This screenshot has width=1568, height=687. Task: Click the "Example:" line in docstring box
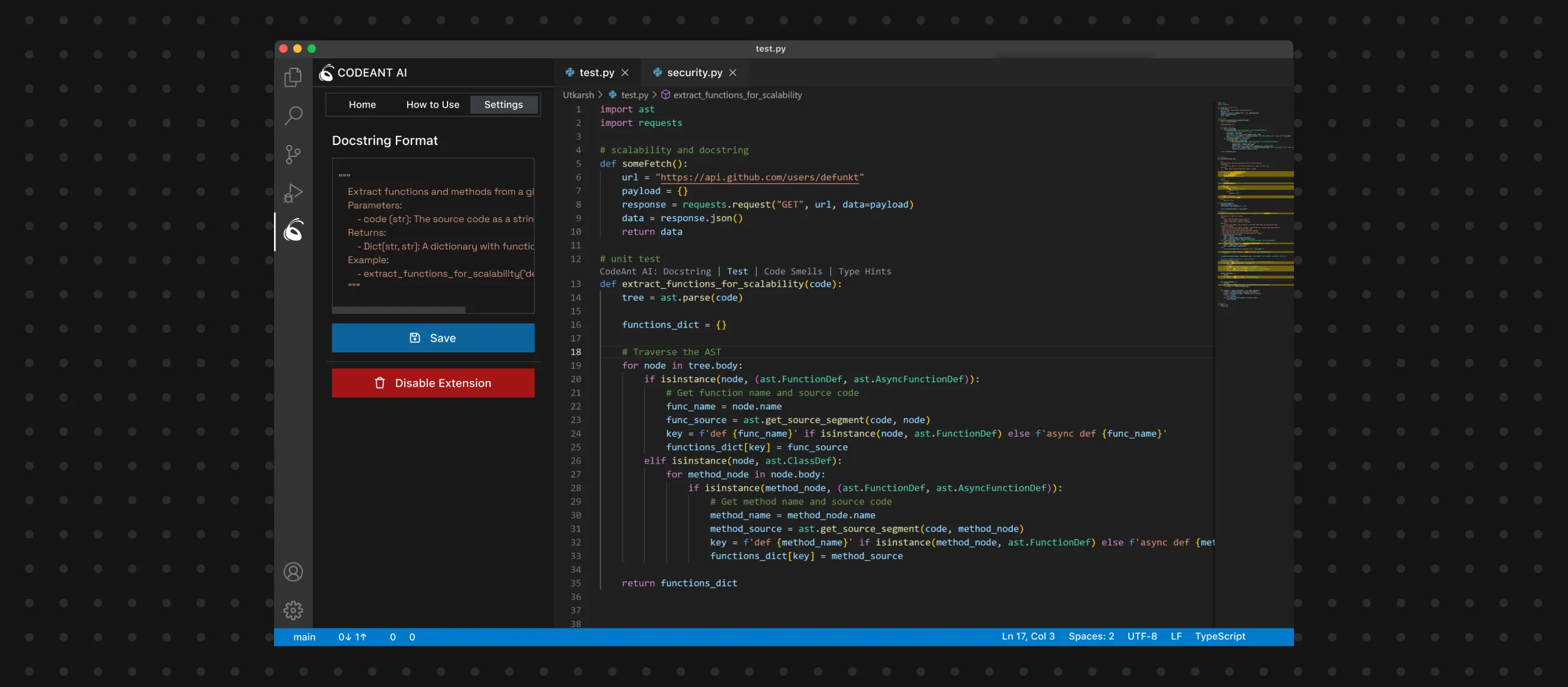point(368,260)
